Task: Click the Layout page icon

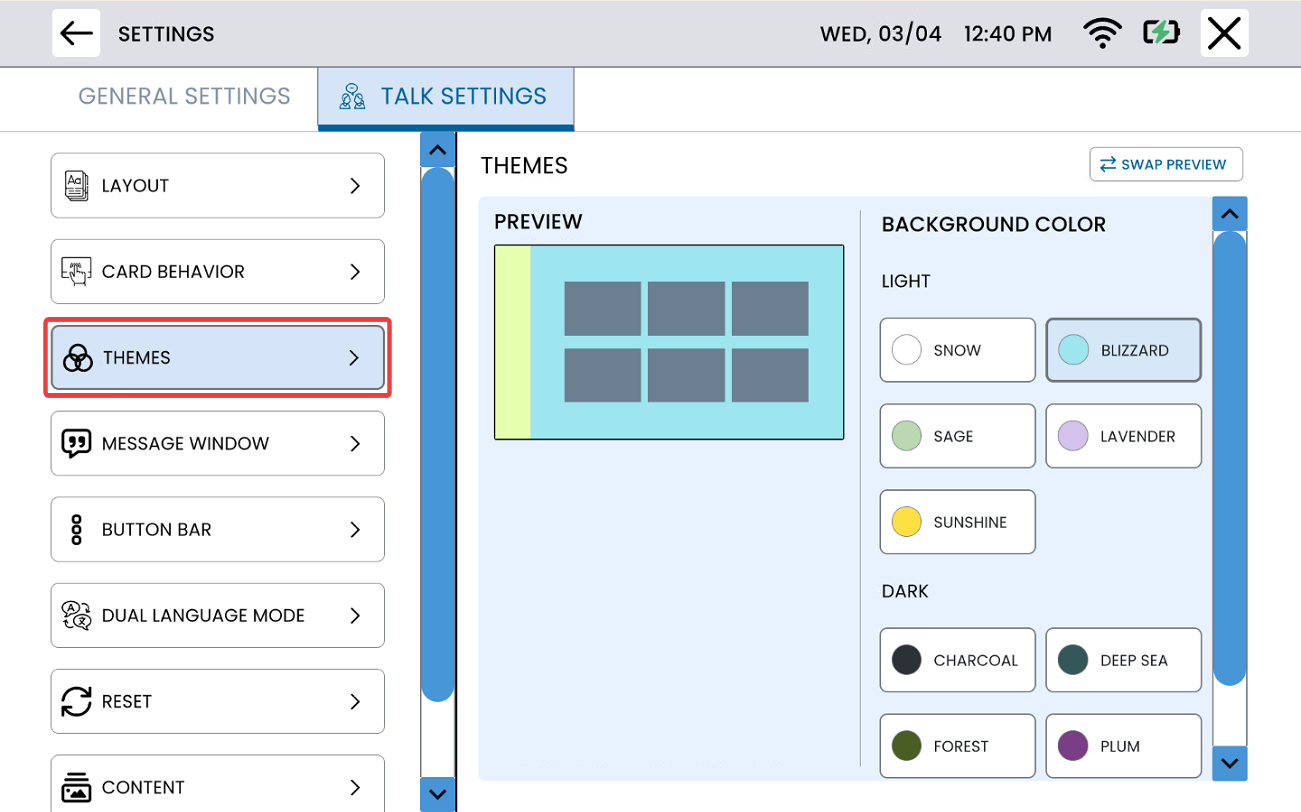Action: coord(77,186)
